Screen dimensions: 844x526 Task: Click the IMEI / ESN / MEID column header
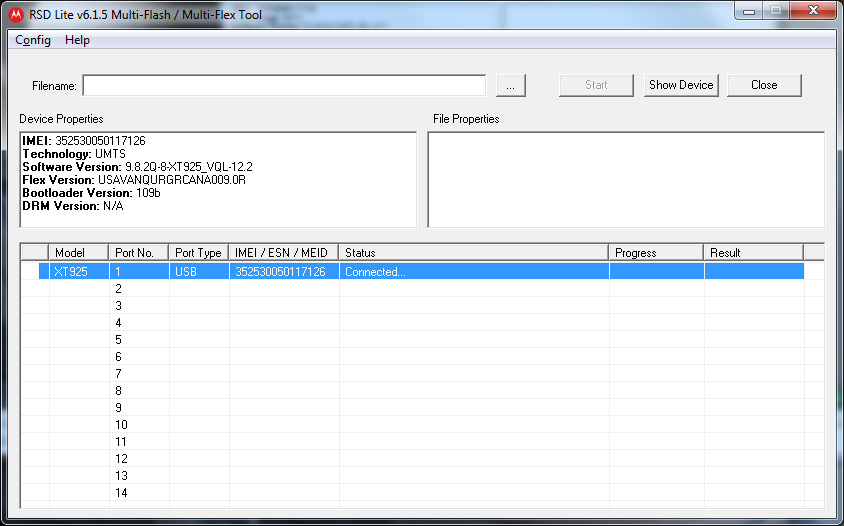(284, 253)
